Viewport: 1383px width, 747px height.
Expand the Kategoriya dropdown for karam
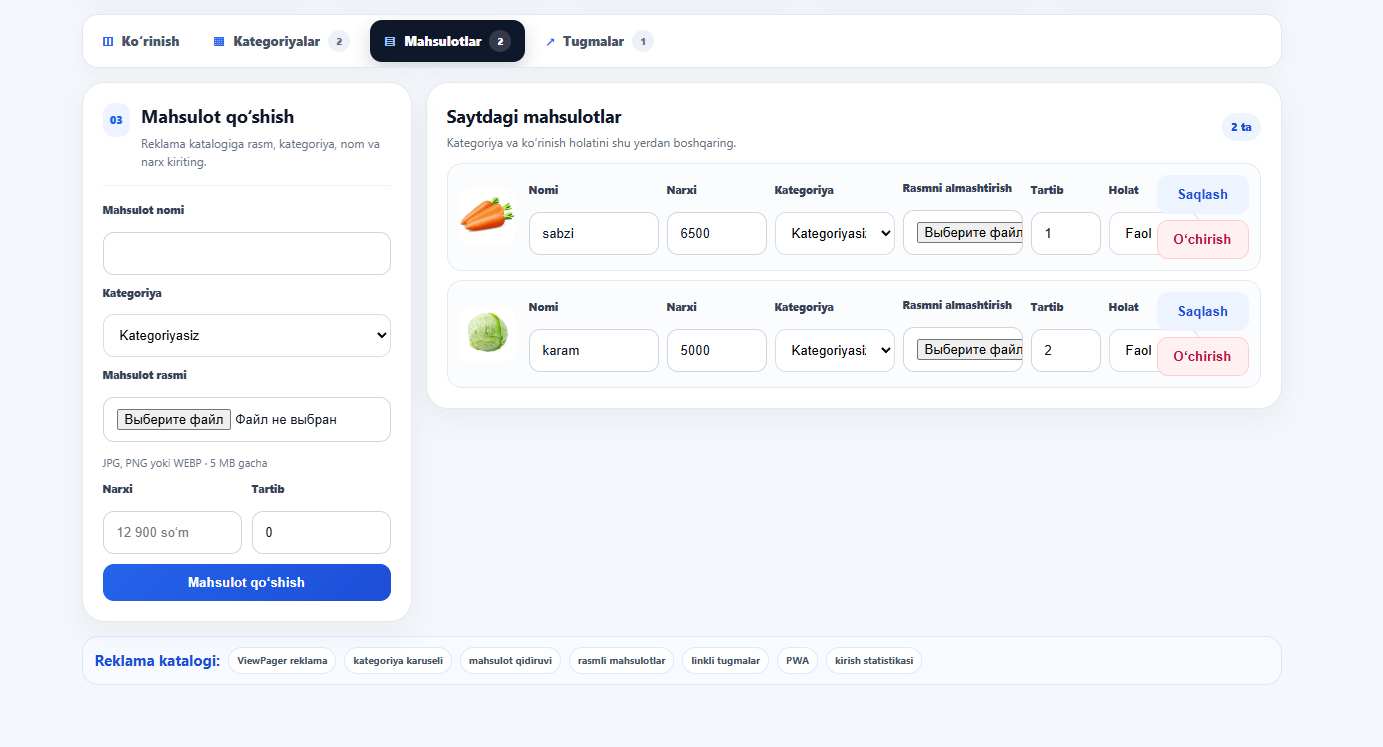[x=835, y=350]
